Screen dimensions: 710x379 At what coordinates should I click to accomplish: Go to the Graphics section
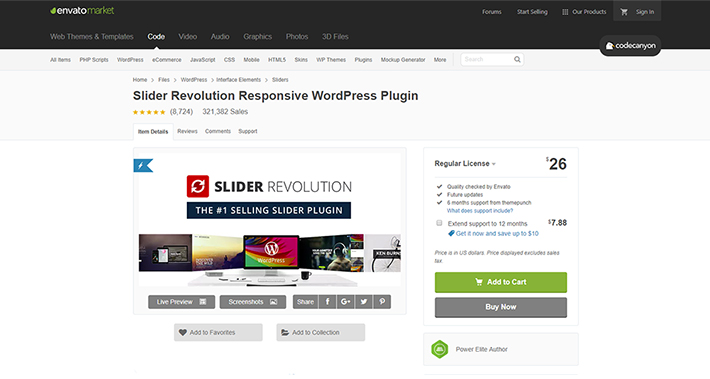pos(258,37)
